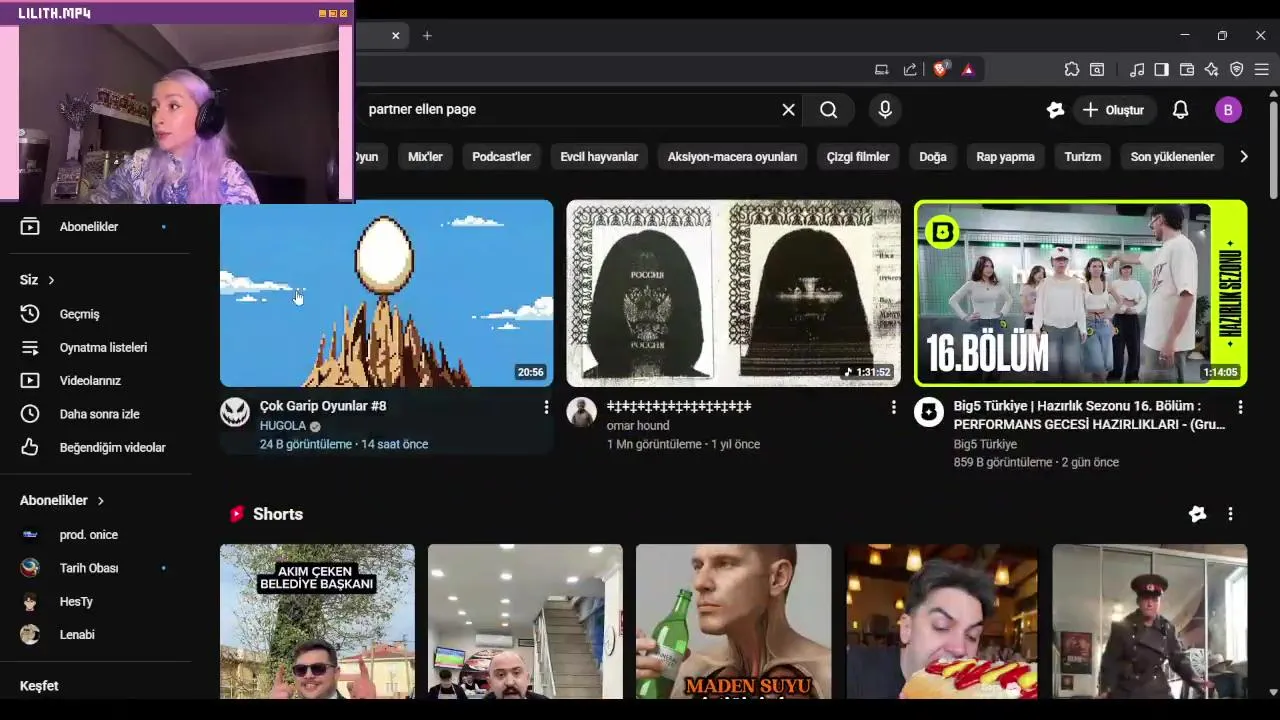
Task: Open the purple B account avatar
Action: 1228,110
